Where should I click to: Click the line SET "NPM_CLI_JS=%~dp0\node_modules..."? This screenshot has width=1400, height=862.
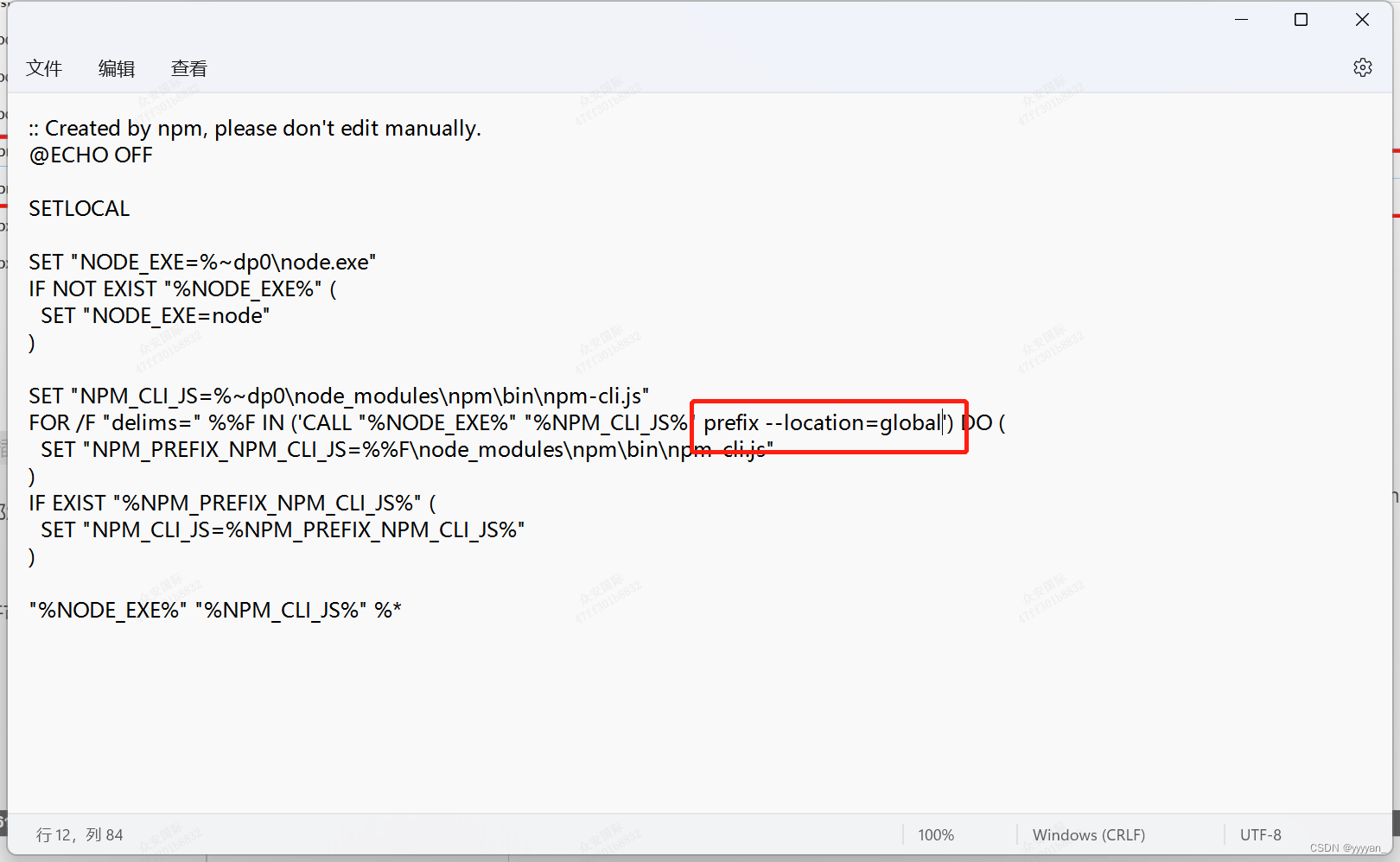(339, 396)
